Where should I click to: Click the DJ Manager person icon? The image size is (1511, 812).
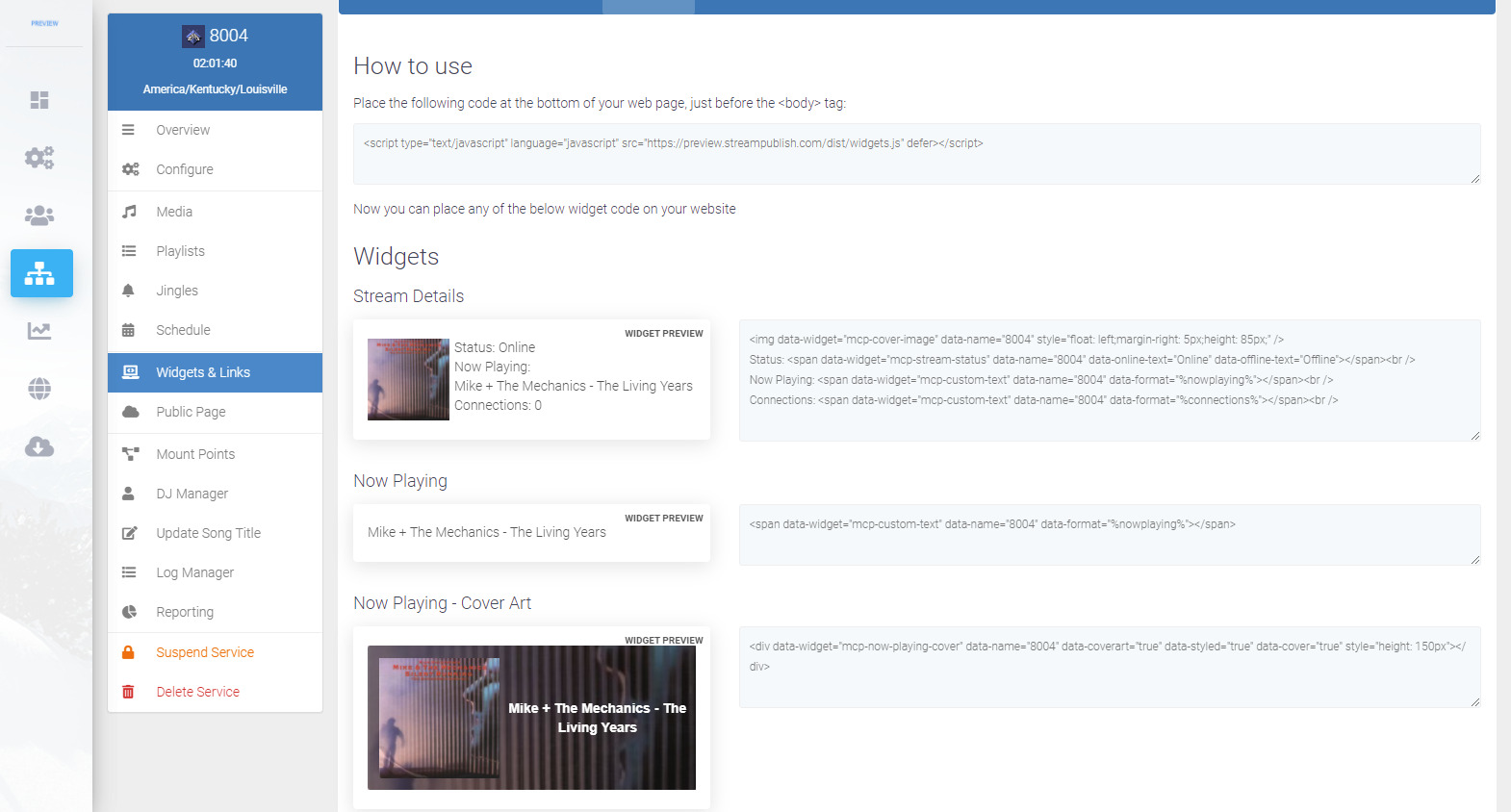point(128,494)
